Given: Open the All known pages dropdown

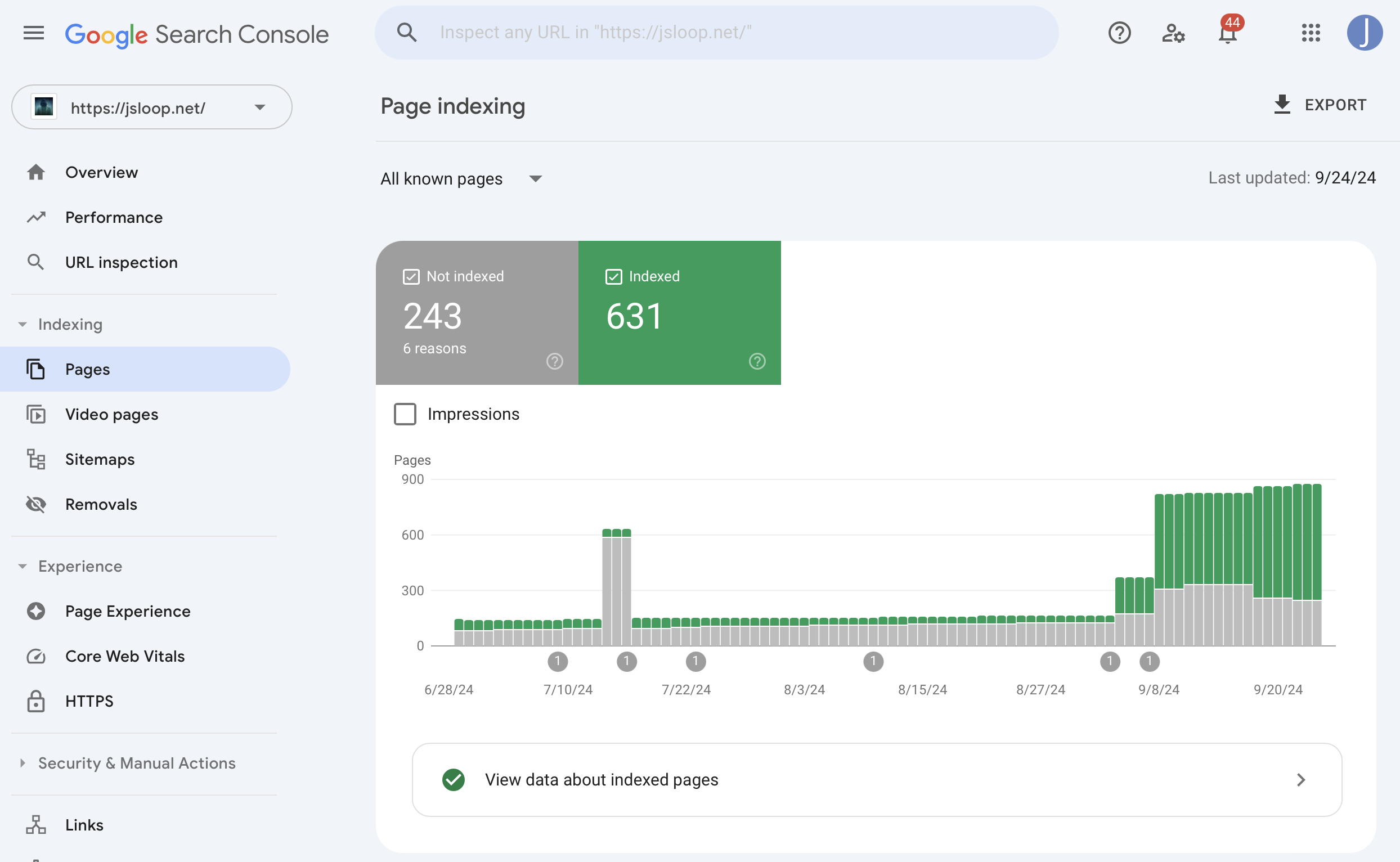Looking at the screenshot, I should click(461, 179).
